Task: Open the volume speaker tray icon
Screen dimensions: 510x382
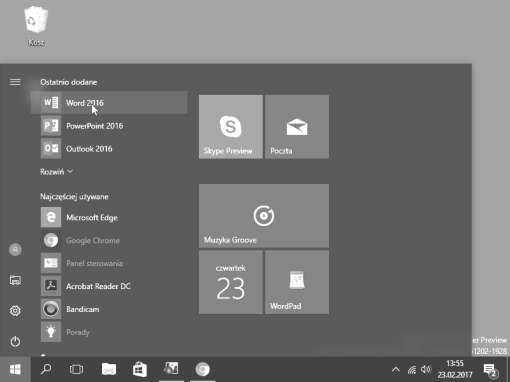Action: (x=426, y=369)
